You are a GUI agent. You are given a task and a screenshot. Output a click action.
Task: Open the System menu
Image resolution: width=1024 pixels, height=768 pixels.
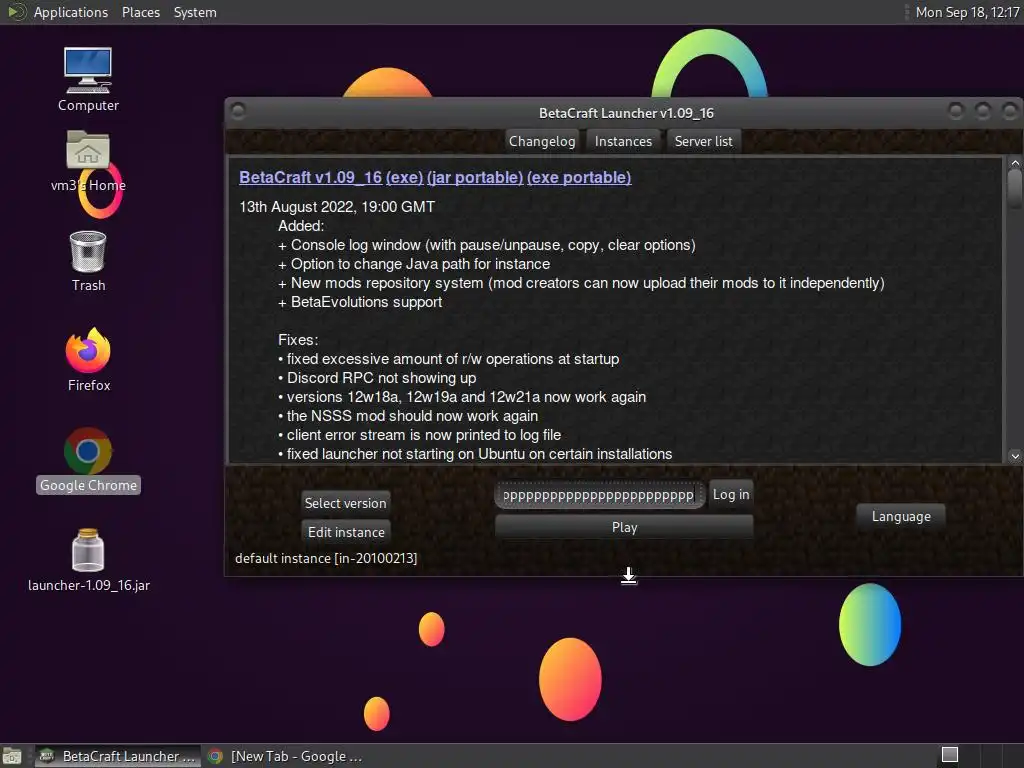pyautogui.click(x=195, y=12)
